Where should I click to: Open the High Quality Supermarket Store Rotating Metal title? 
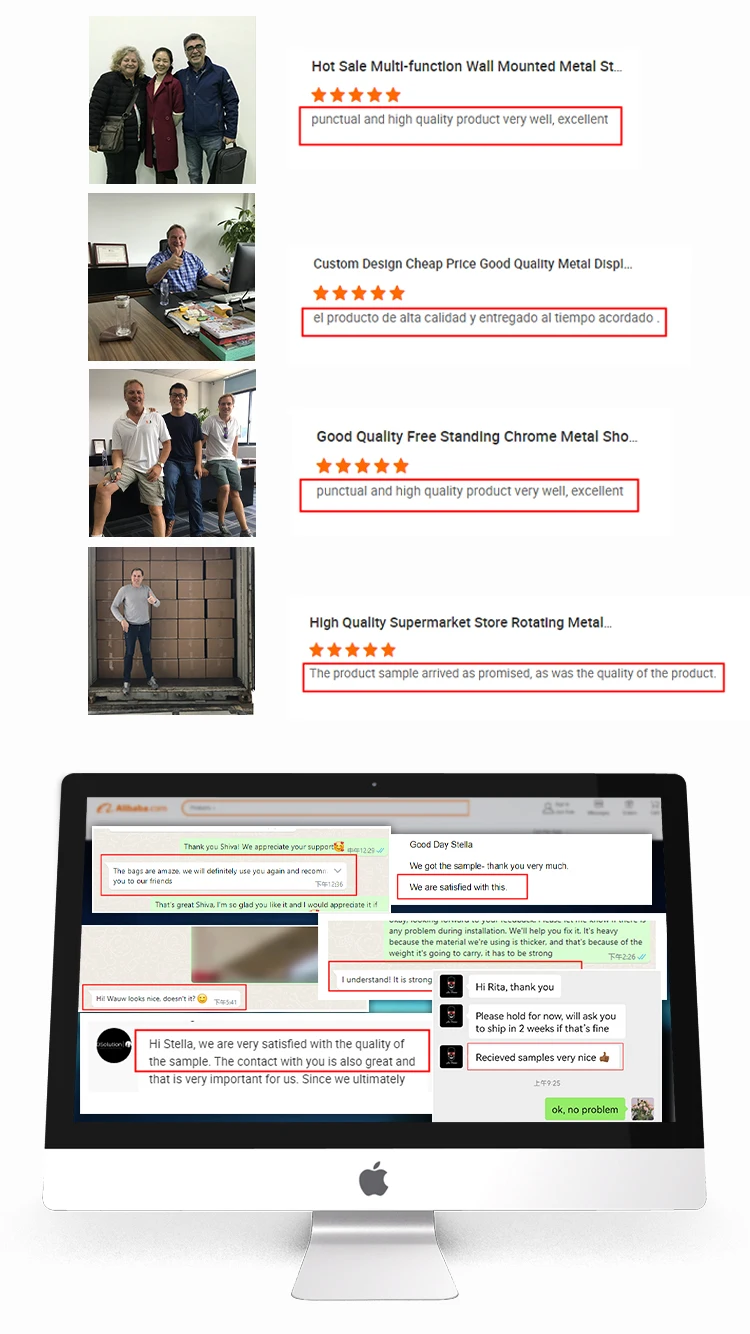point(460,622)
